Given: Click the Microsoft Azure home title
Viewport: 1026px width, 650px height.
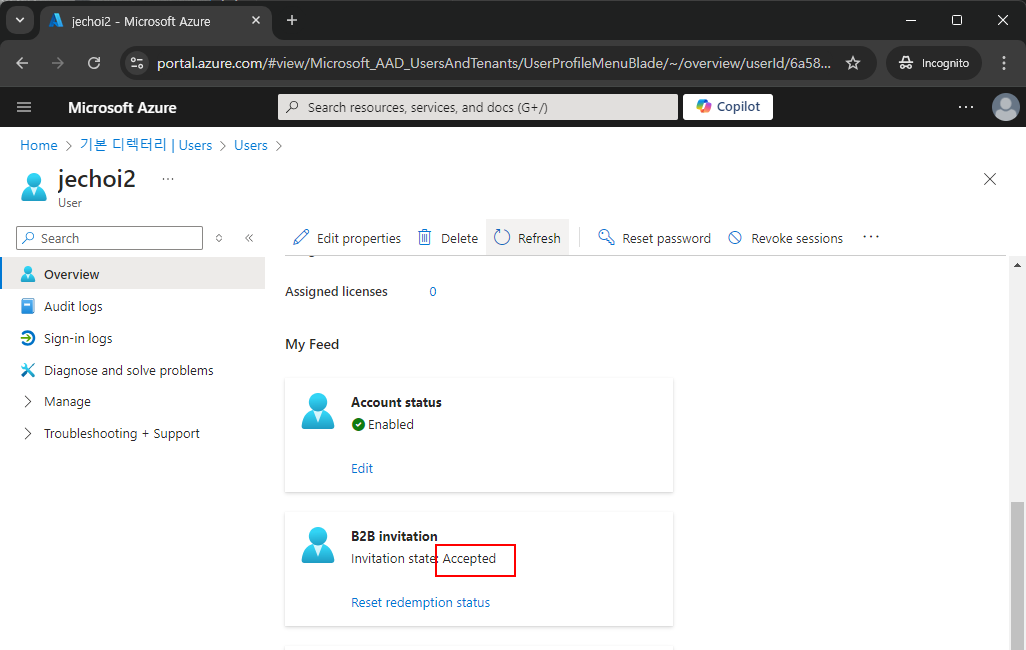Looking at the screenshot, I should [122, 107].
